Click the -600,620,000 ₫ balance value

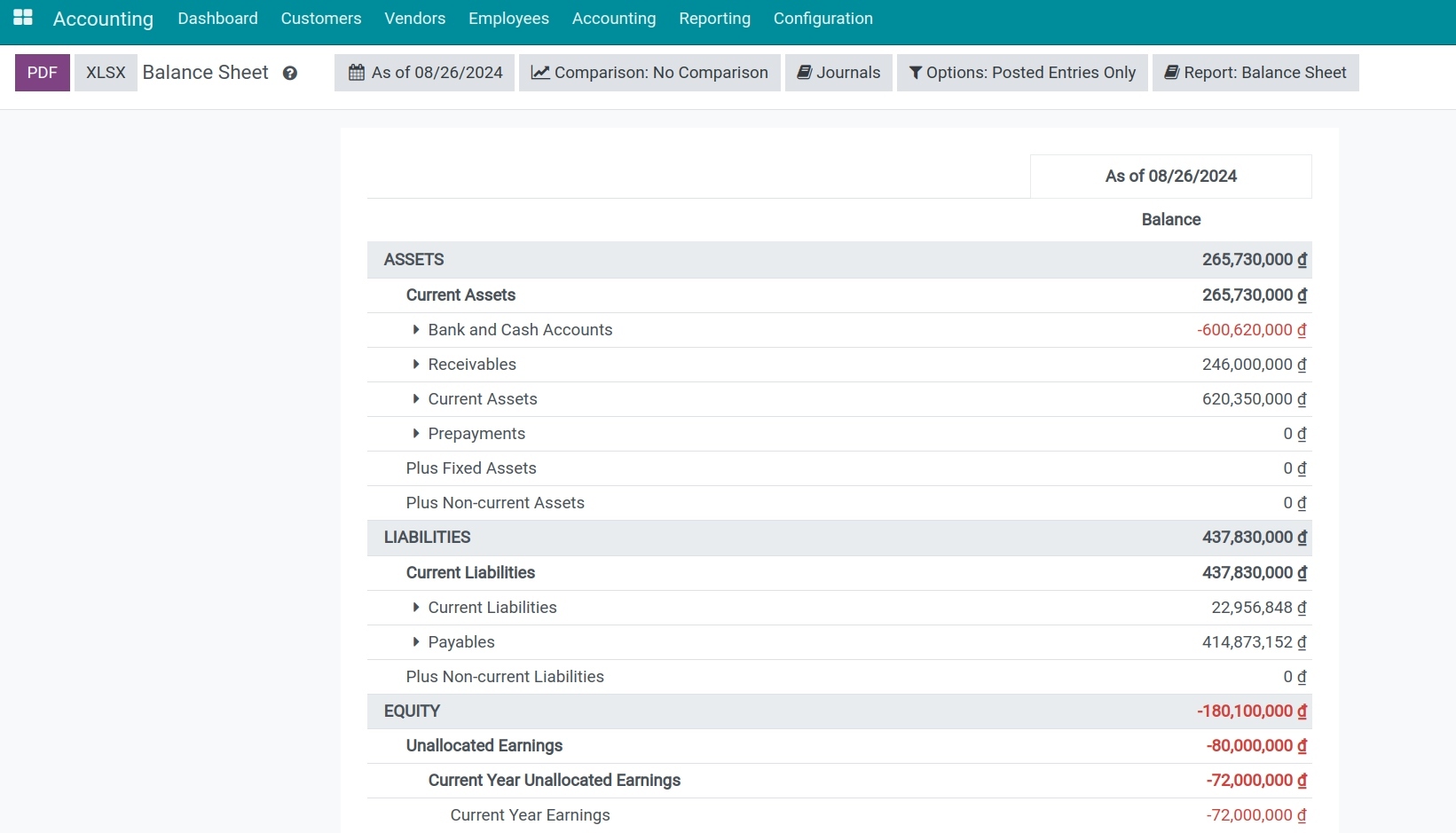1252,330
